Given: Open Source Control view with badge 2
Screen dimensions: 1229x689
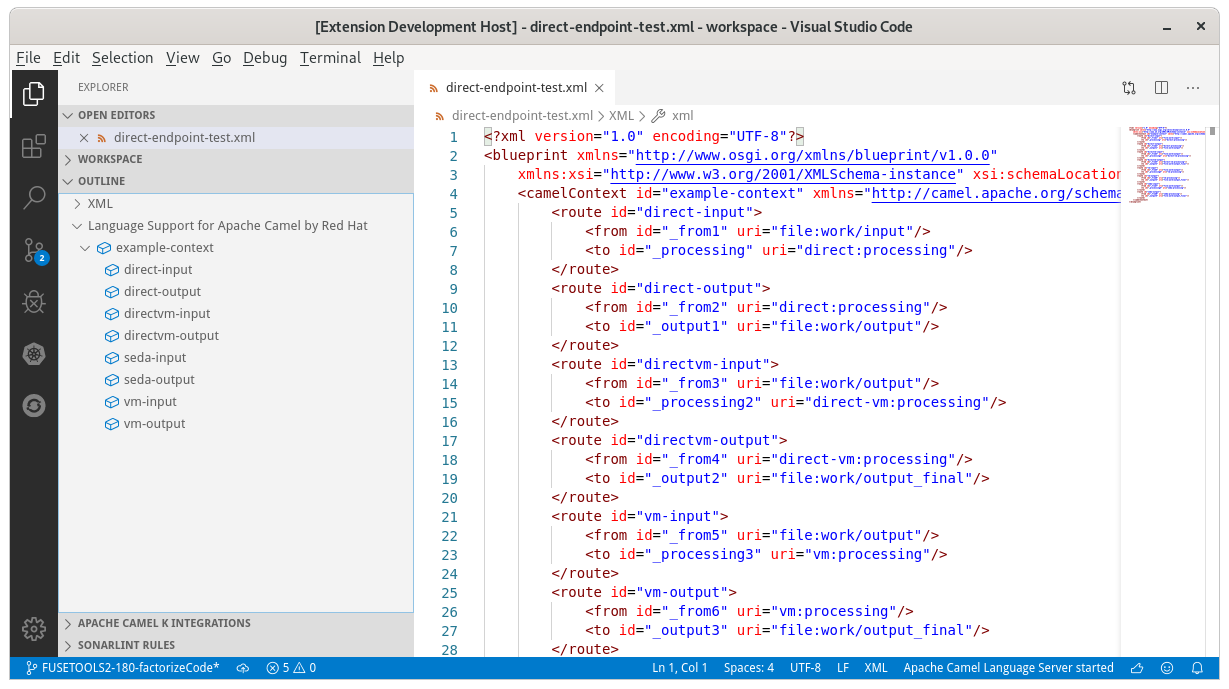Looking at the screenshot, I should 34,250.
